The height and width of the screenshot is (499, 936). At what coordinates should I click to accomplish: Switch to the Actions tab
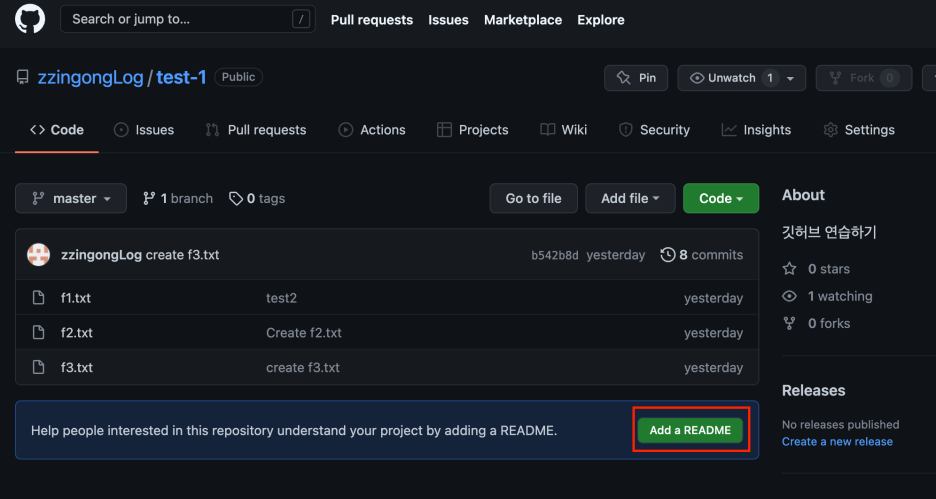coord(372,130)
